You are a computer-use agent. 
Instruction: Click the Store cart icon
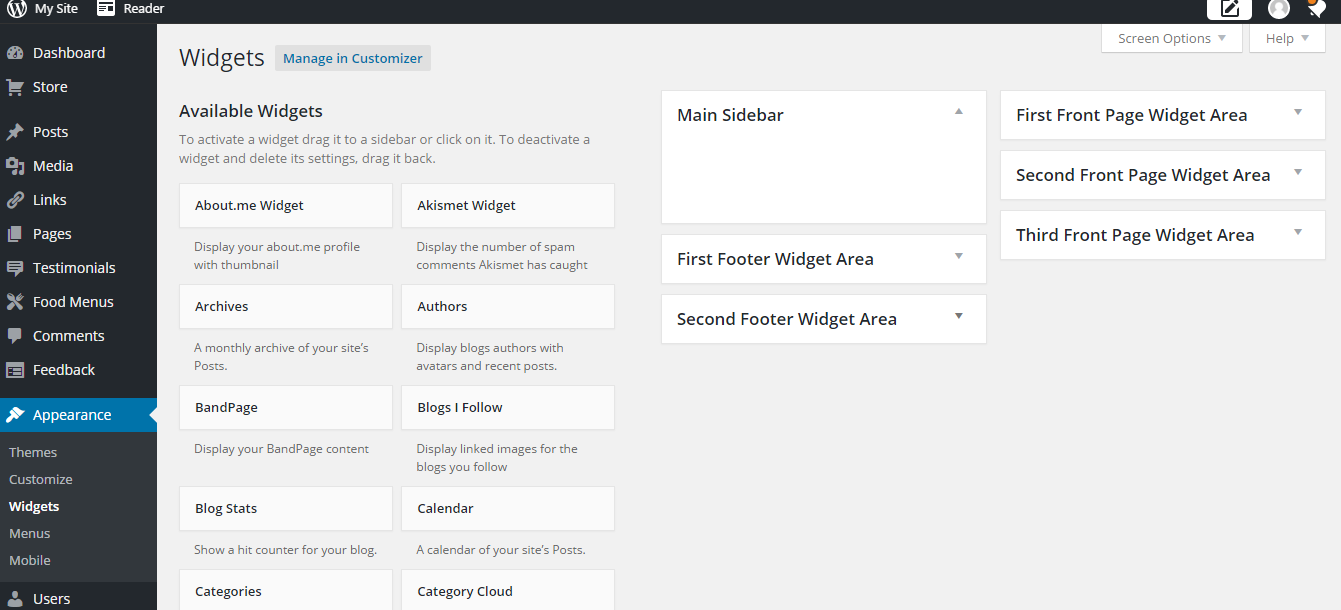15,87
